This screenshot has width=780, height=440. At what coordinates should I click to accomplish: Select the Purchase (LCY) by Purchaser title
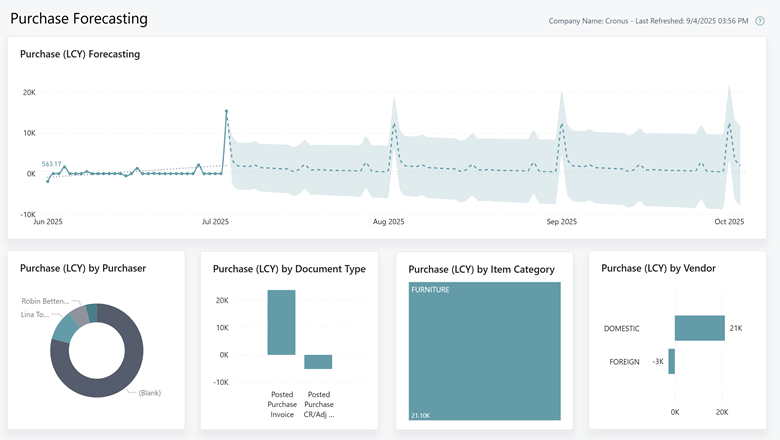(x=84, y=268)
